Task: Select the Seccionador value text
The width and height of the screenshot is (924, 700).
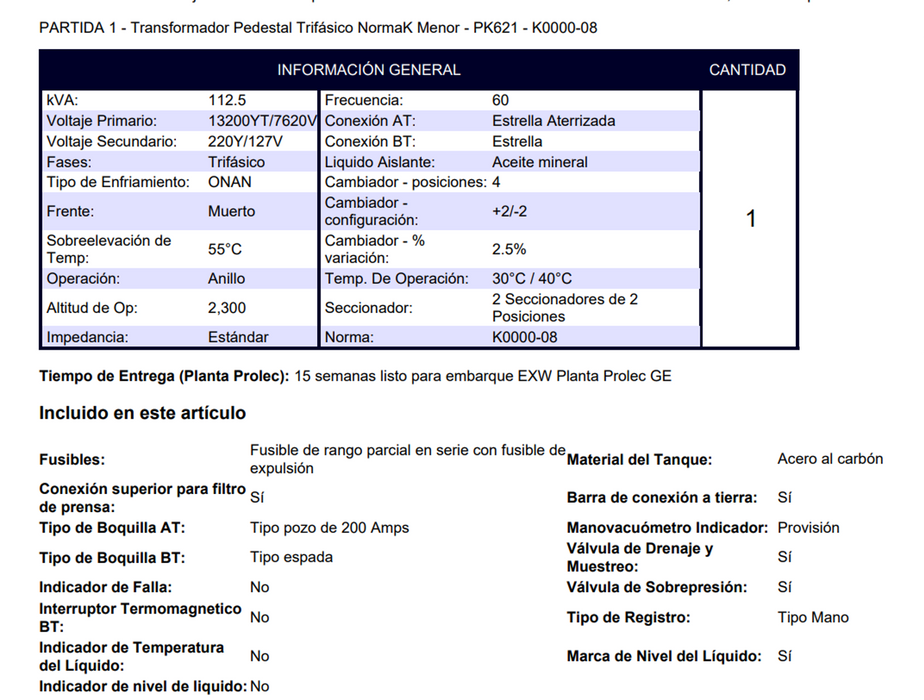Action: (x=564, y=308)
